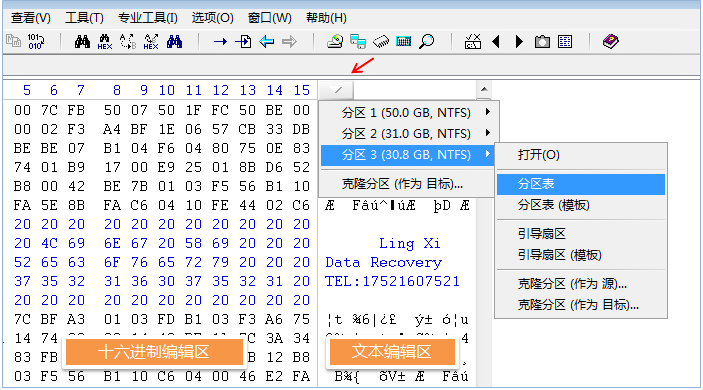Viewport: 703px width, 390px height.
Task: Choose 克隆分区 (作为 目标) in partition list
Action: [408, 183]
